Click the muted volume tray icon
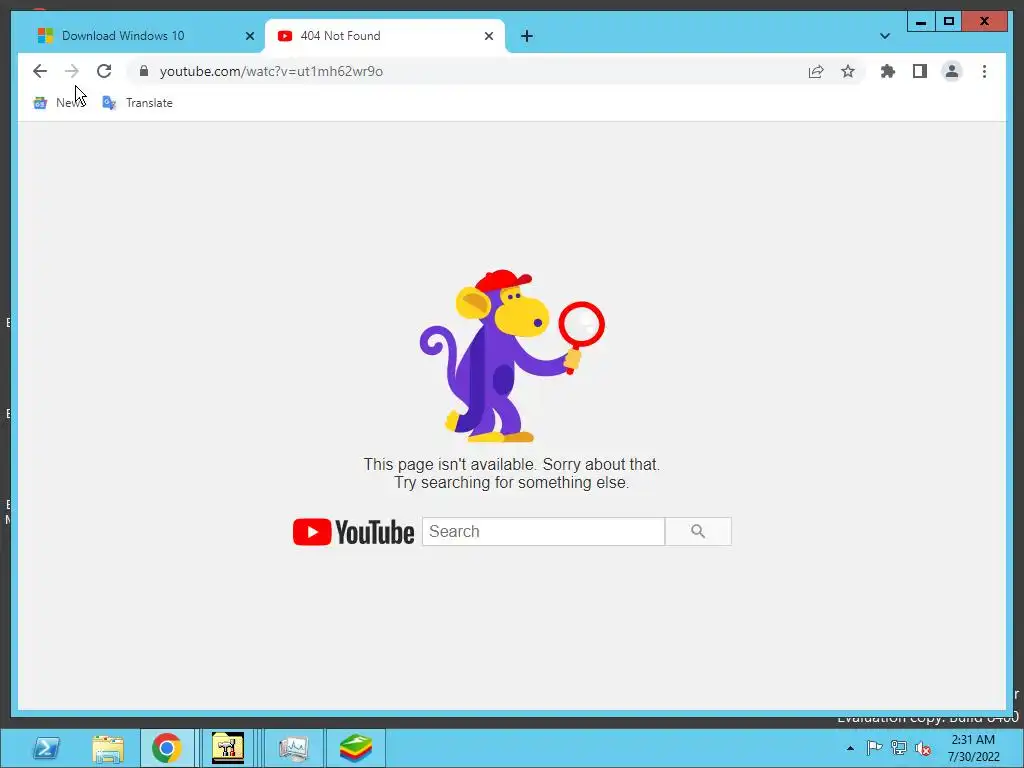This screenshot has height=768, width=1024. tap(923, 748)
